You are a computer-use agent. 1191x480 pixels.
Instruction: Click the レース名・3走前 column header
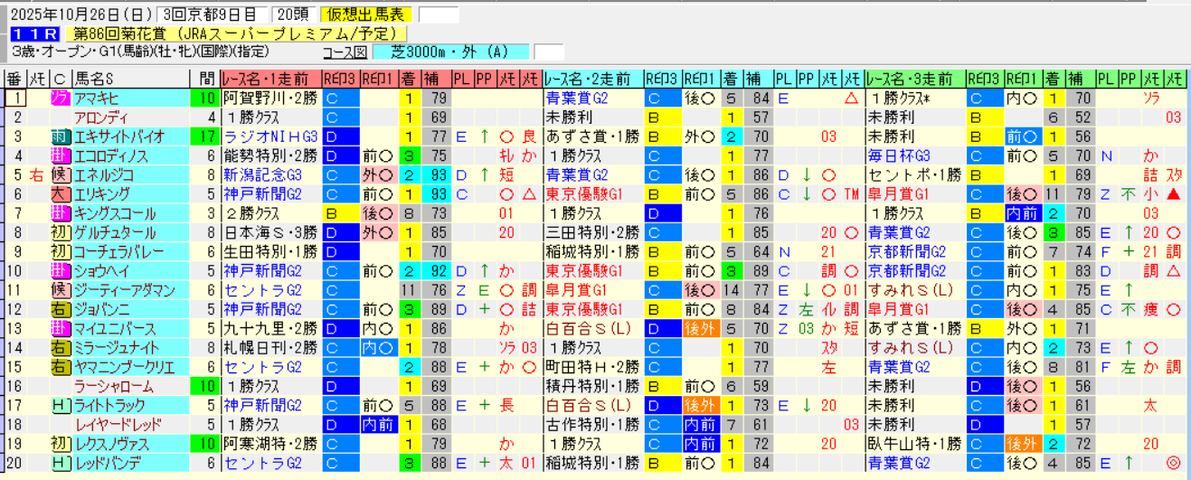click(916, 78)
